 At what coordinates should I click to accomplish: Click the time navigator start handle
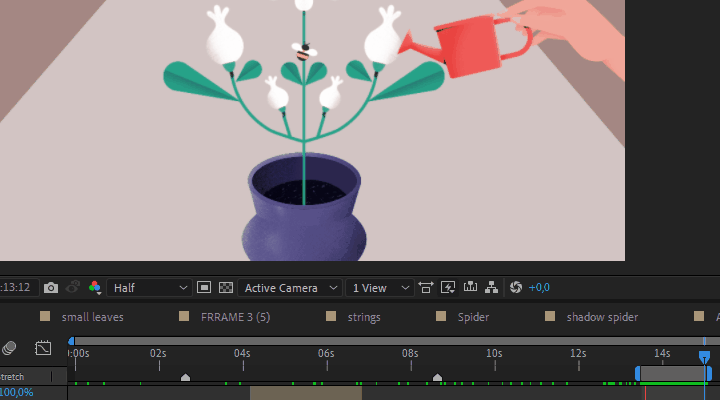pyautogui.click(x=71, y=341)
